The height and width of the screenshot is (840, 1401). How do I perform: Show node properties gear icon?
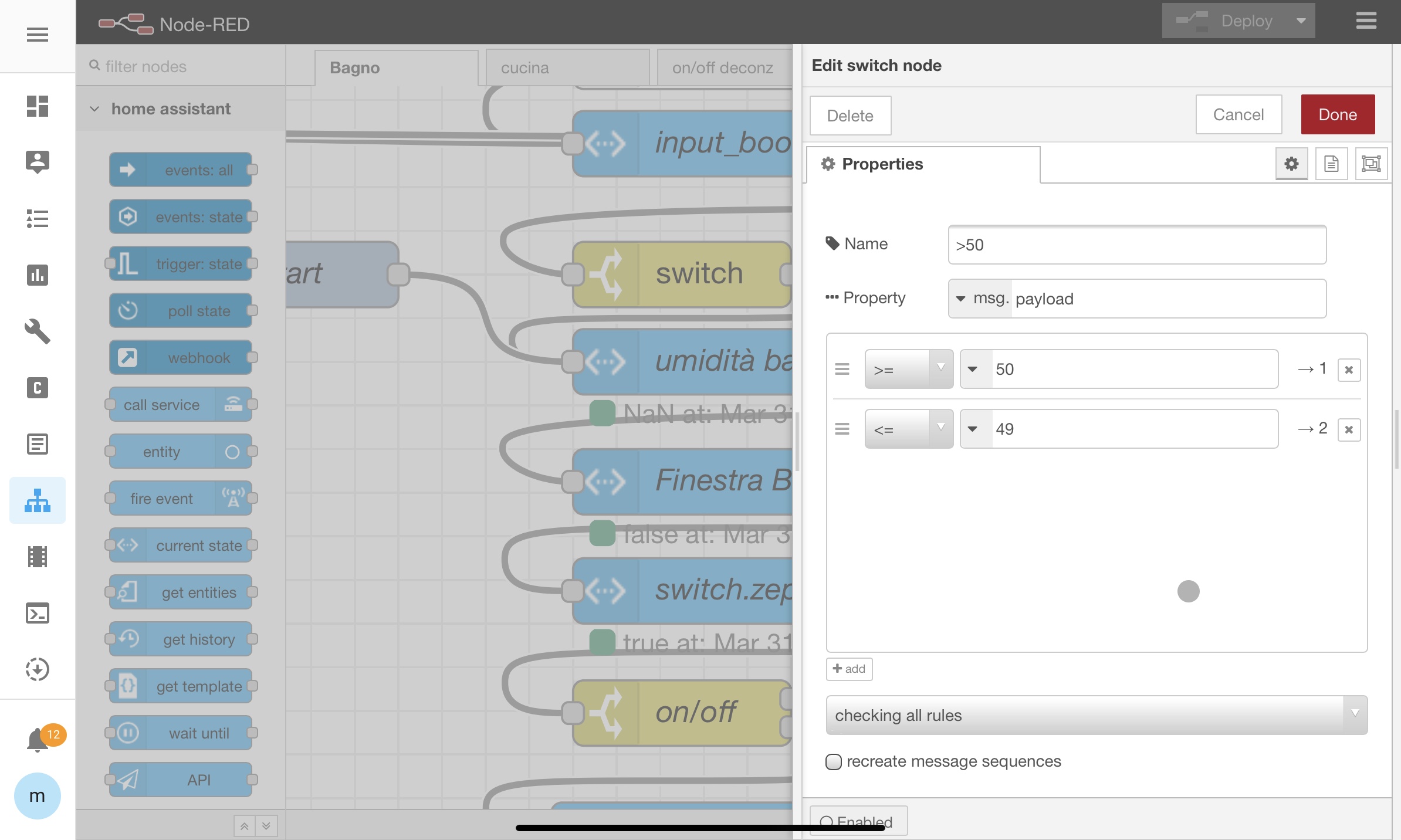click(x=1291, y=164)
